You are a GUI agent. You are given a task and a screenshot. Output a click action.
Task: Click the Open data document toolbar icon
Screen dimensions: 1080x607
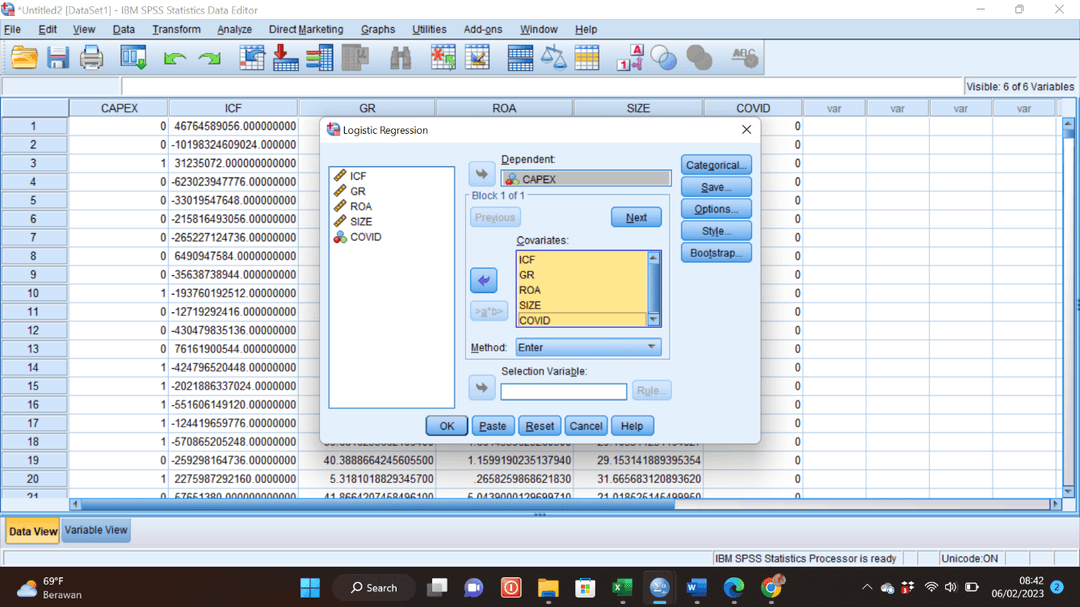pyautogui.click(x=24, y=58)
